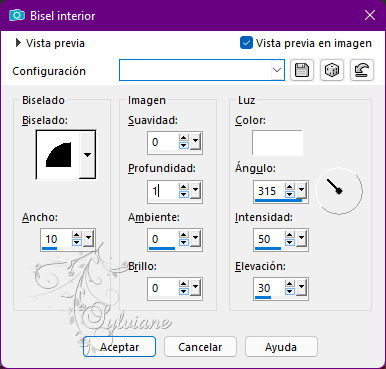
Task: Decrease the Ancho value with down arrow
Action: click(77, 243)
